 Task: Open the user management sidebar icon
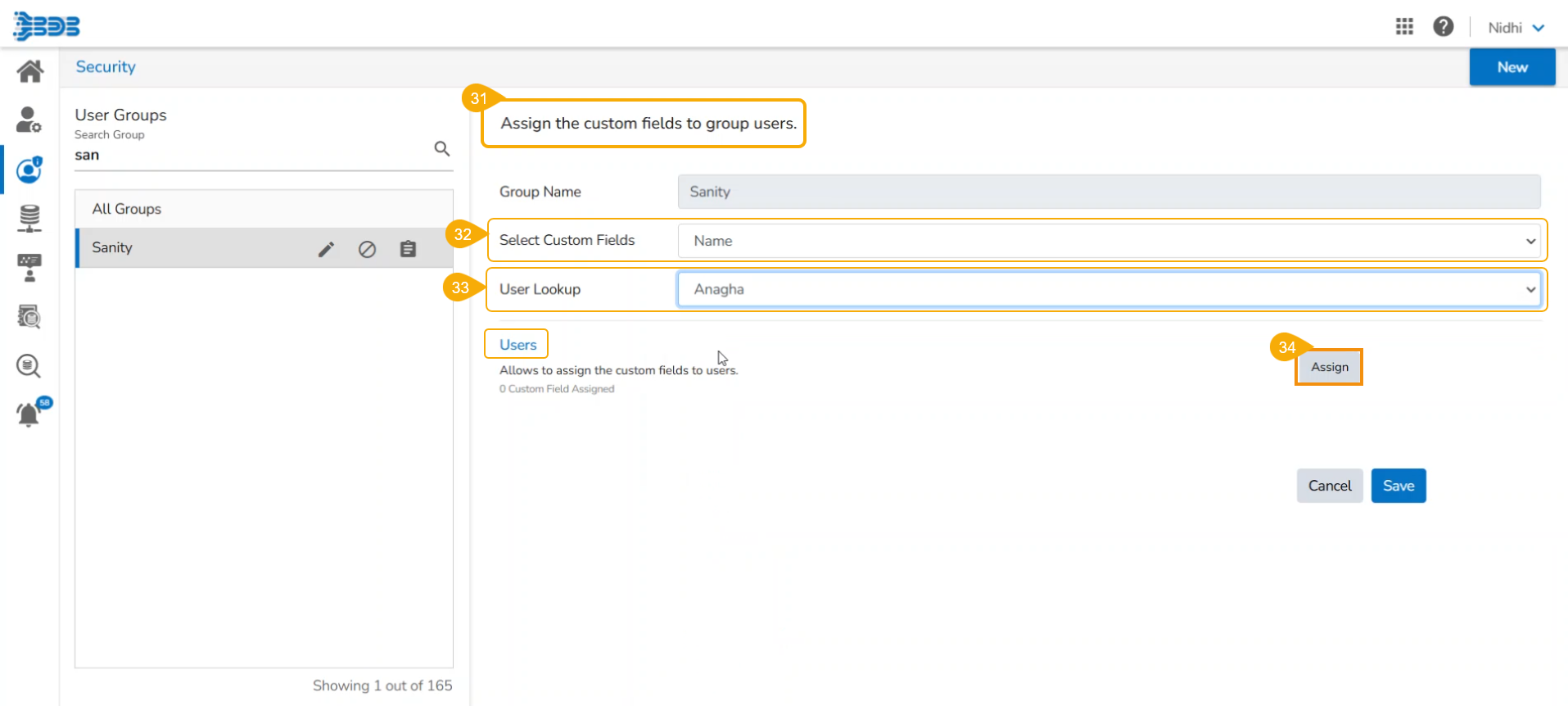point(29,120)
